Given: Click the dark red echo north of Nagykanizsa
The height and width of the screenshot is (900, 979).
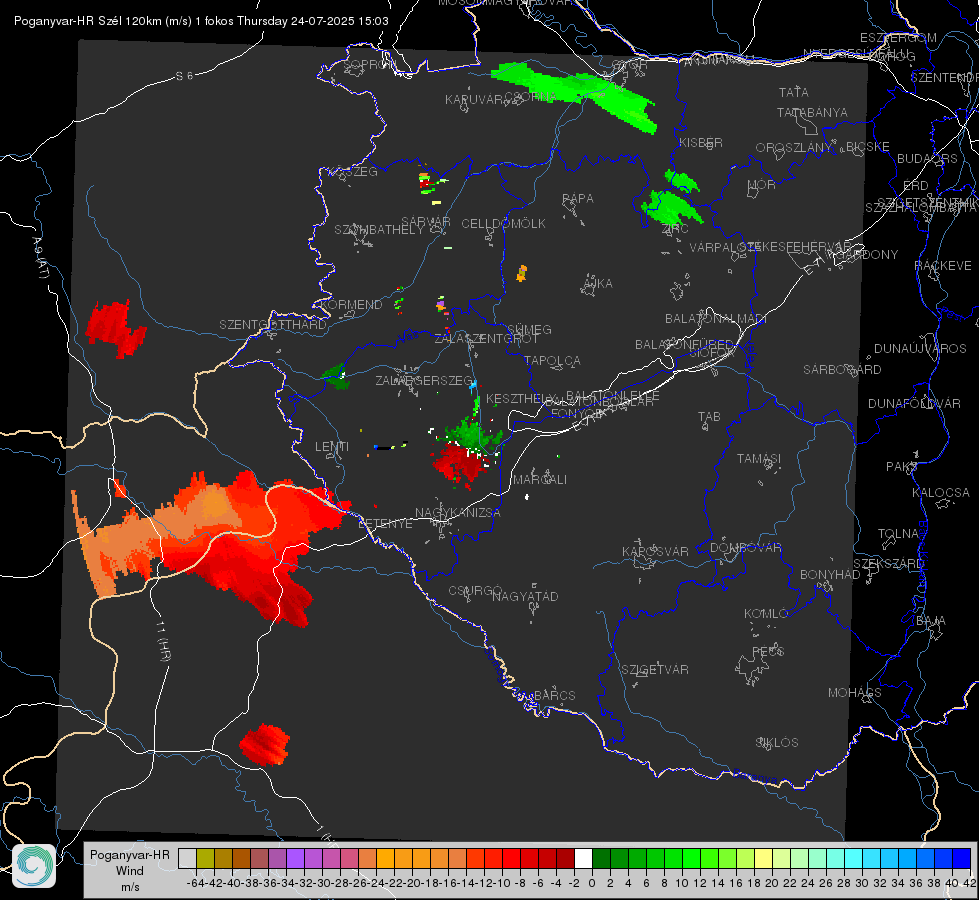Looking at the screenshot, I should pyautogui.click(x=461, y=464).
